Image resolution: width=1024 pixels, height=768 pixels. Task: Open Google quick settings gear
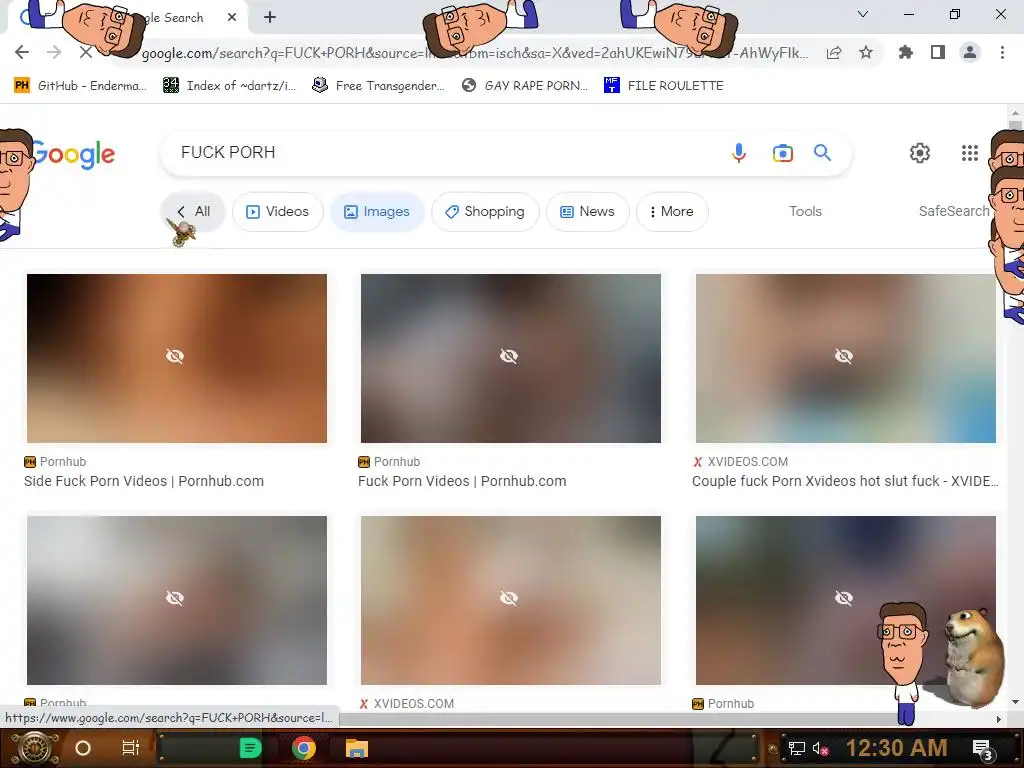point(920,153)
